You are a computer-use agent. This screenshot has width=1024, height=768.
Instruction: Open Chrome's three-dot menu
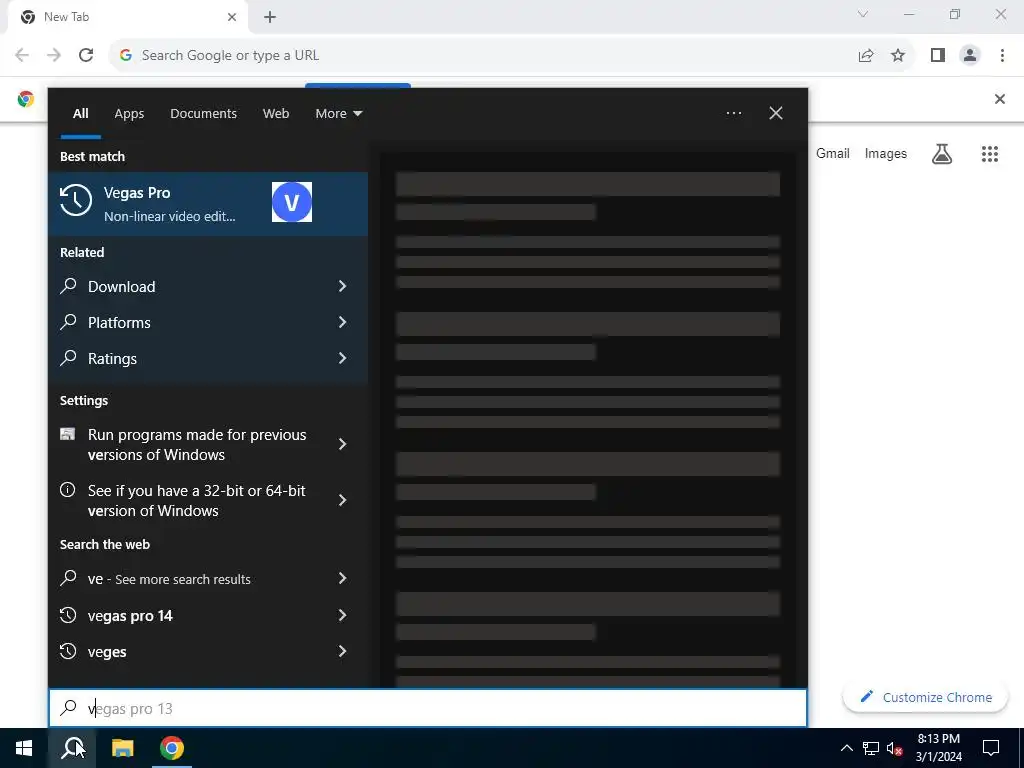pos(1002,55)
